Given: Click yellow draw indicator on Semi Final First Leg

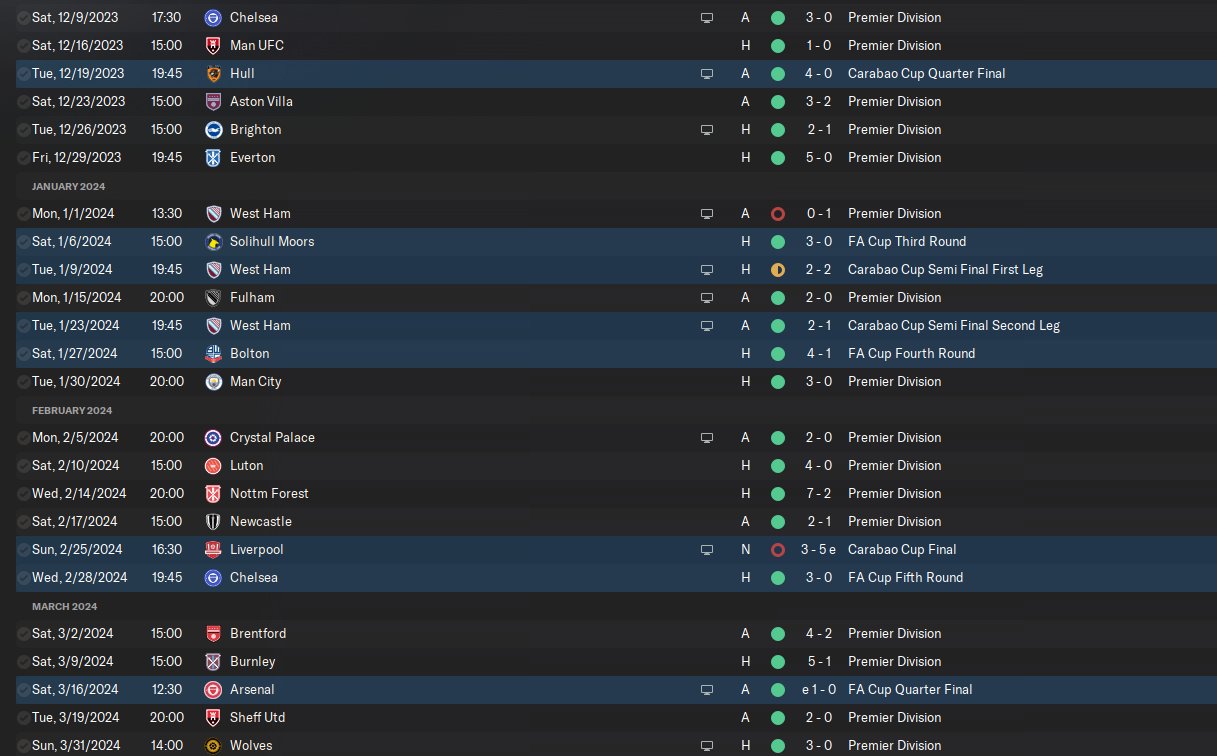Looking at the screenshot, I should pos(777,269).
